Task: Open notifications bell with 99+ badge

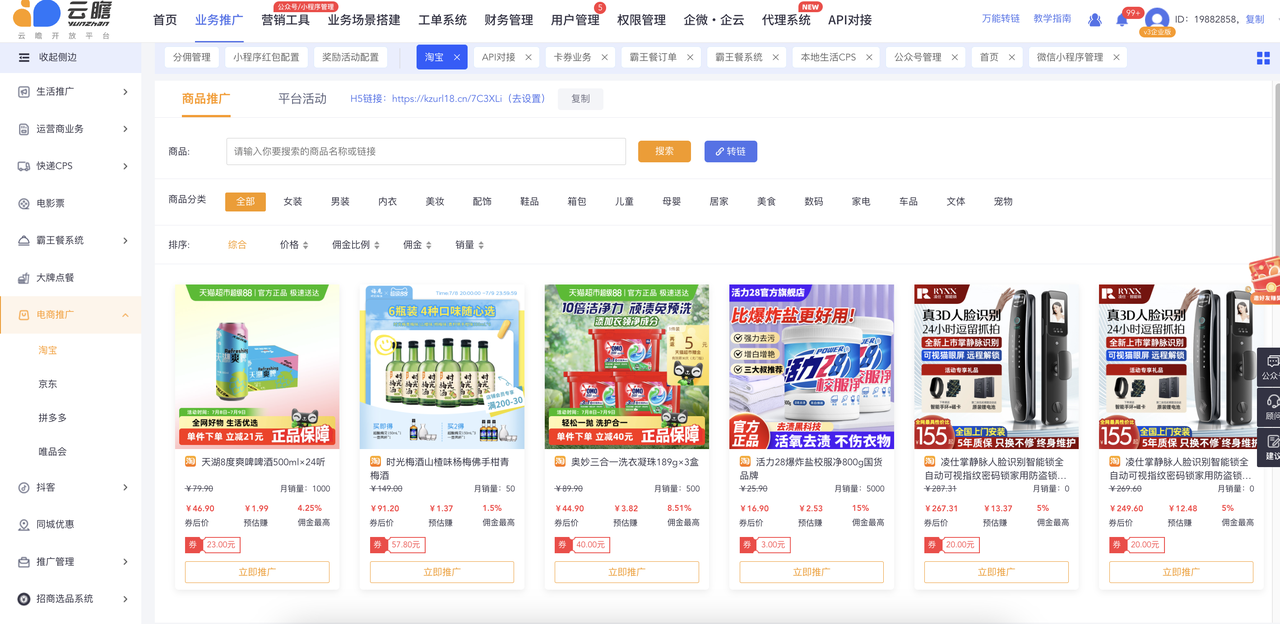Action: [1122, 20]
